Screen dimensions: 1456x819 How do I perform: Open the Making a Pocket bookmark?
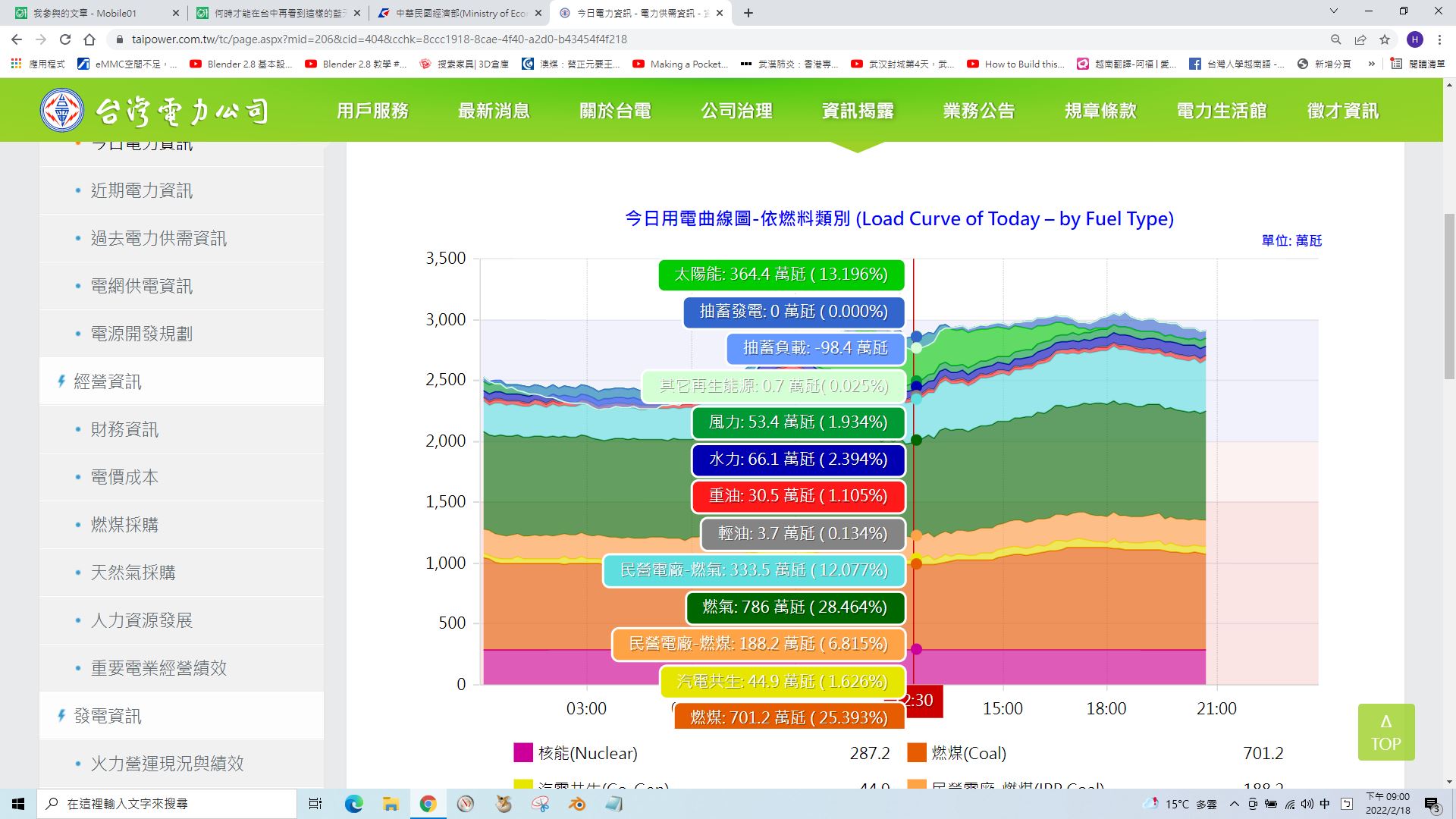680,64
